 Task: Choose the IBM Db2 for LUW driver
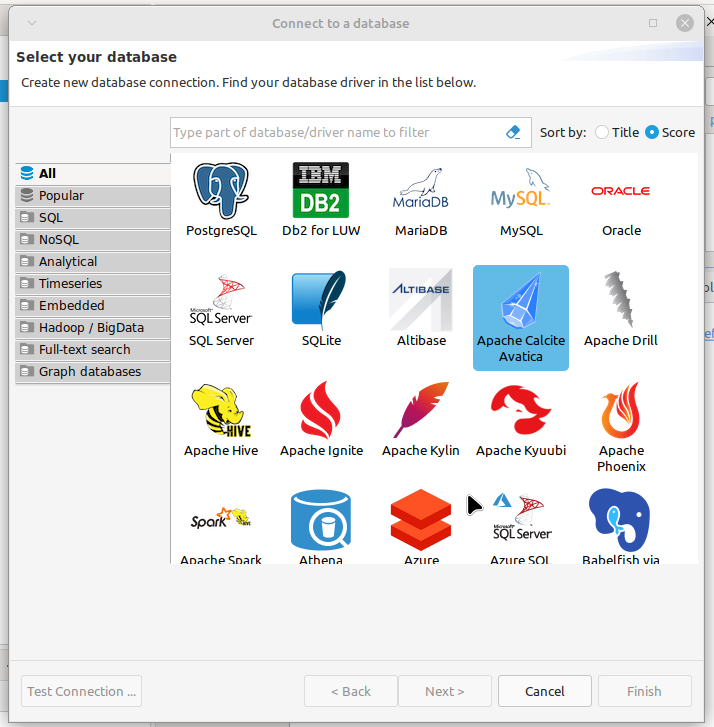click(x=321, y=199)
